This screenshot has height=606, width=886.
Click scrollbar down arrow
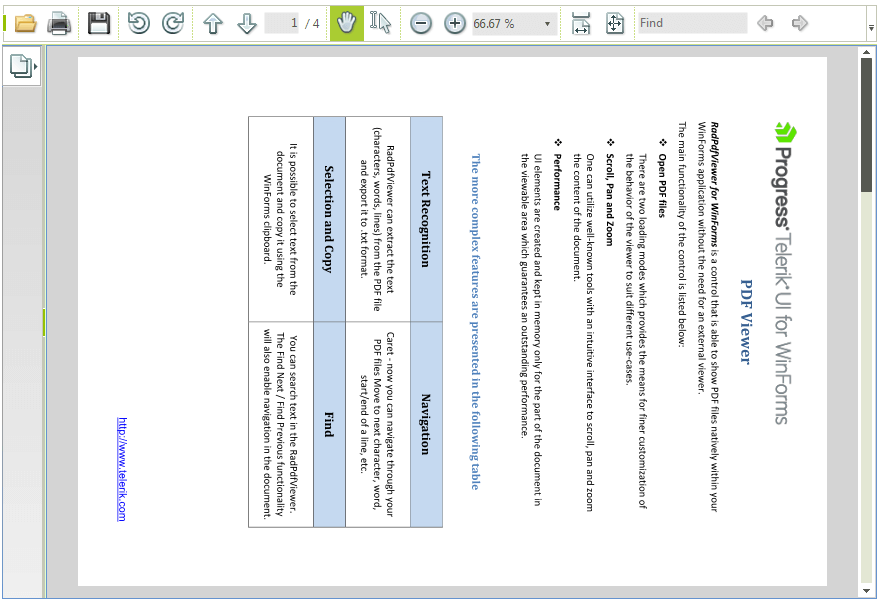point(866,591)
